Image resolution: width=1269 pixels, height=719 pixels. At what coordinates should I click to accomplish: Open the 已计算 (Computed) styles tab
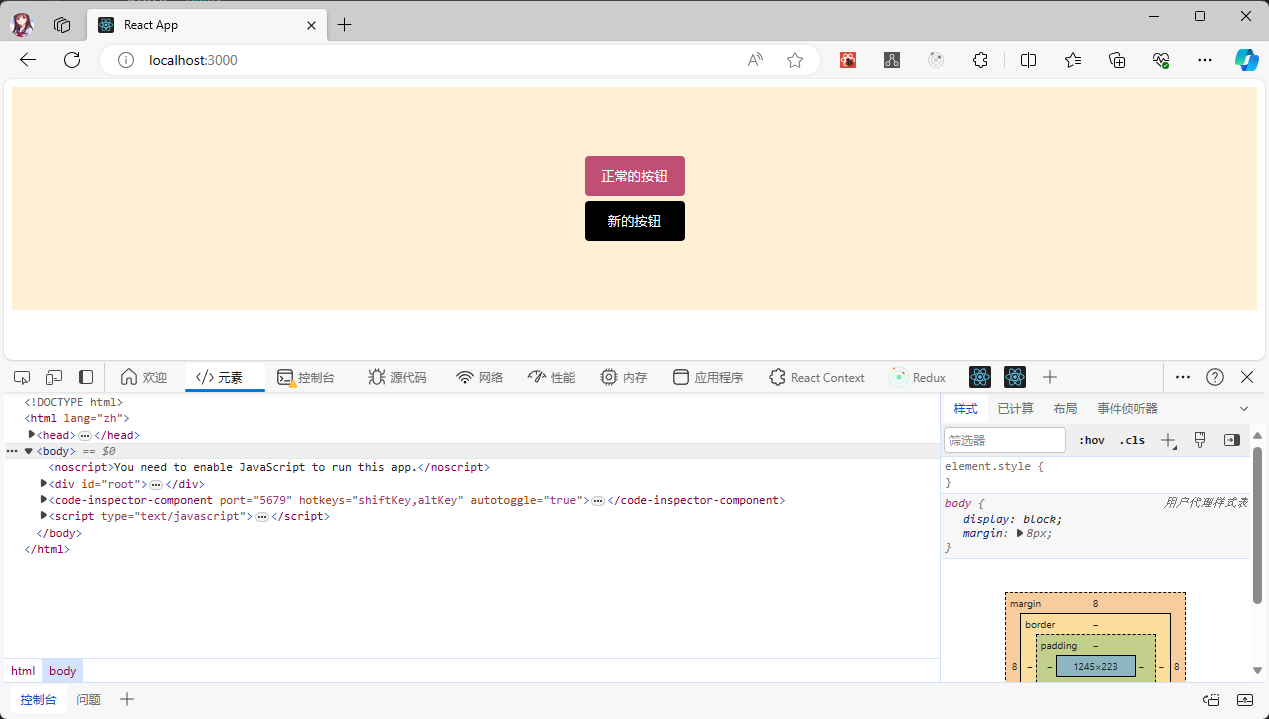tap(1015, 409)
